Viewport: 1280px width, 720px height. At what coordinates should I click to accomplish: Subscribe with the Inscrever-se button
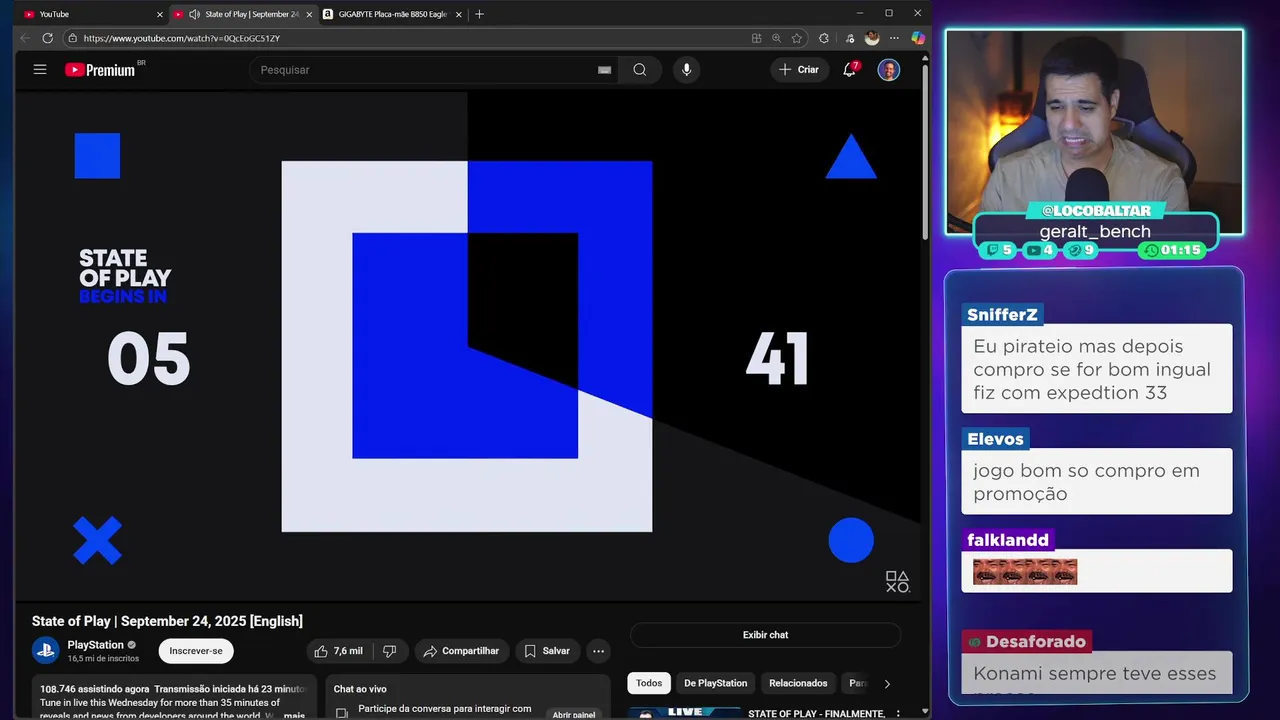tap(196, 651)
